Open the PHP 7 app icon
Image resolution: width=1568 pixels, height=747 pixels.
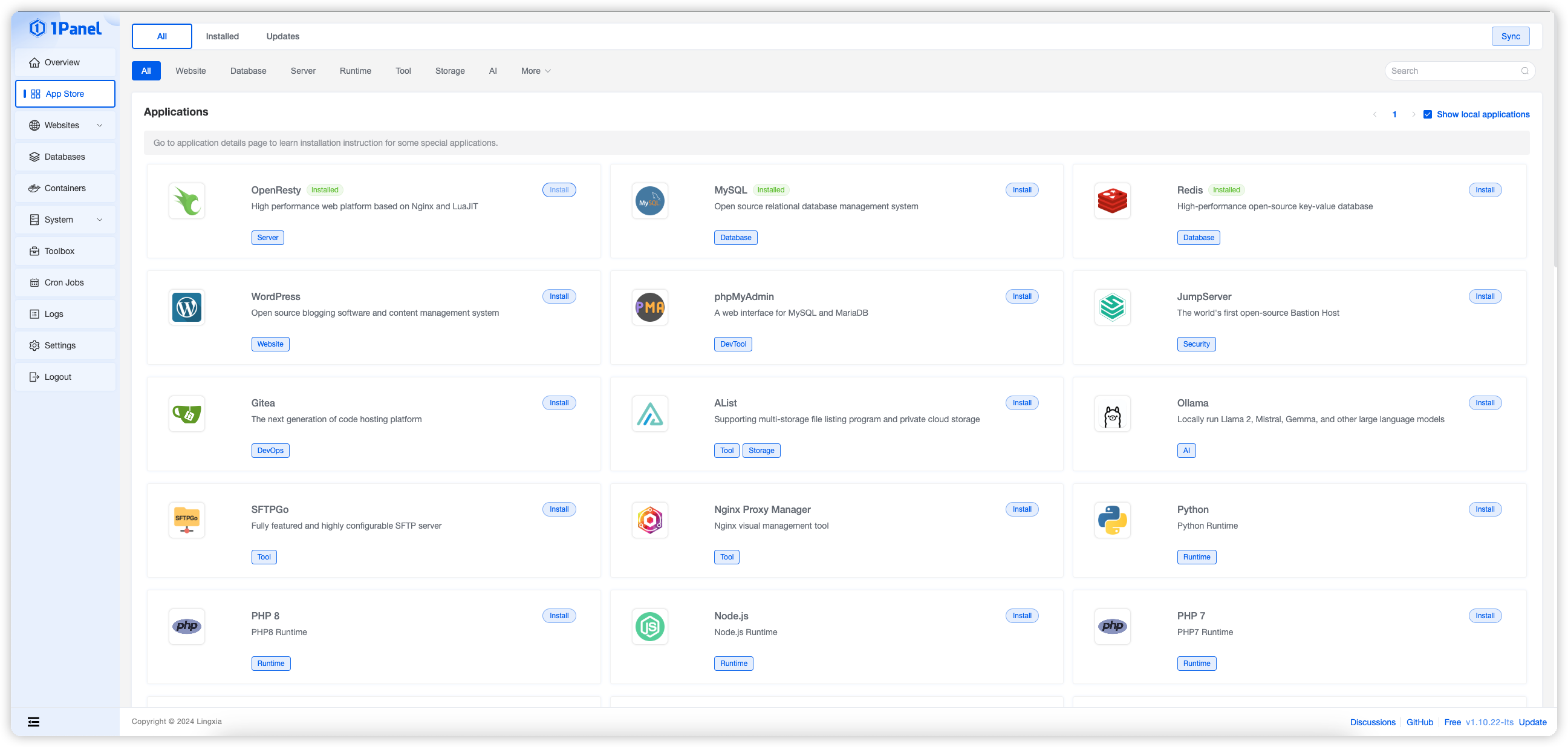coord(1112,627)
